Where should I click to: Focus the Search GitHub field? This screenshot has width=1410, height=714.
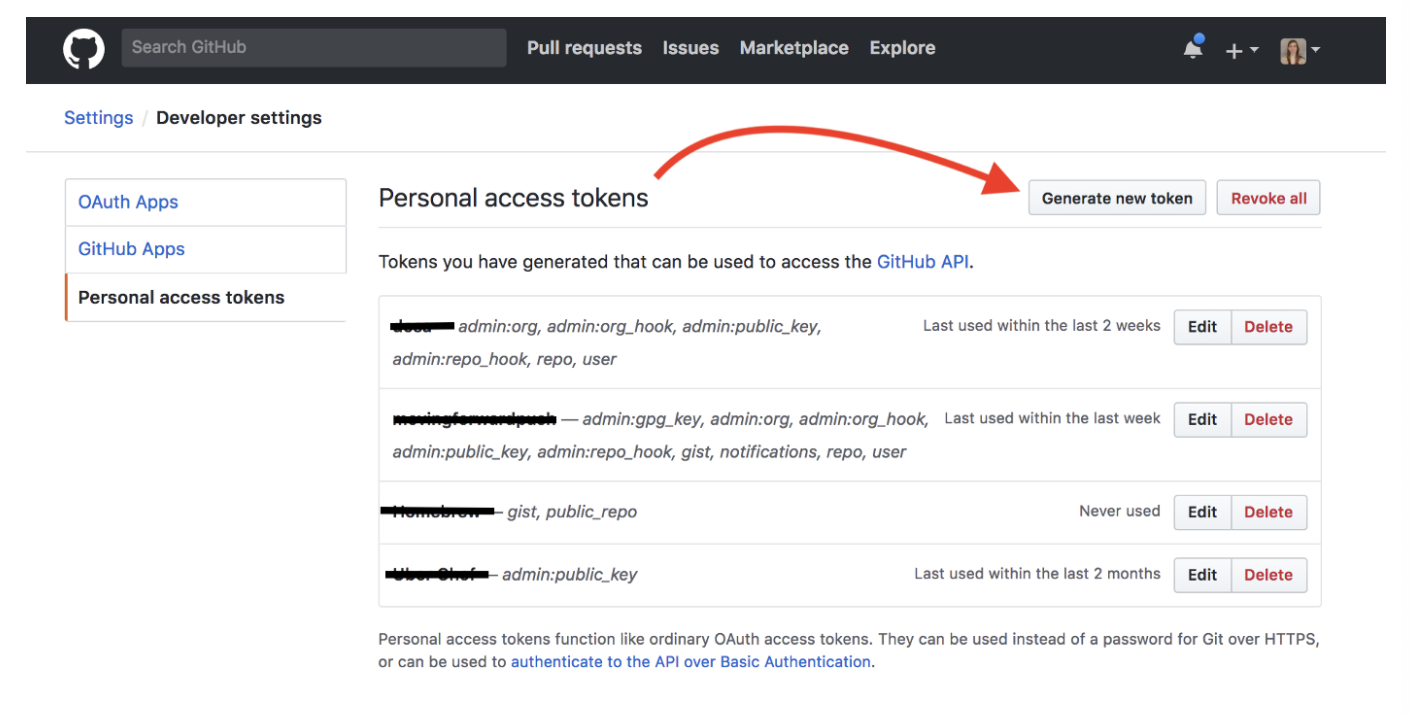click(314, 47)
